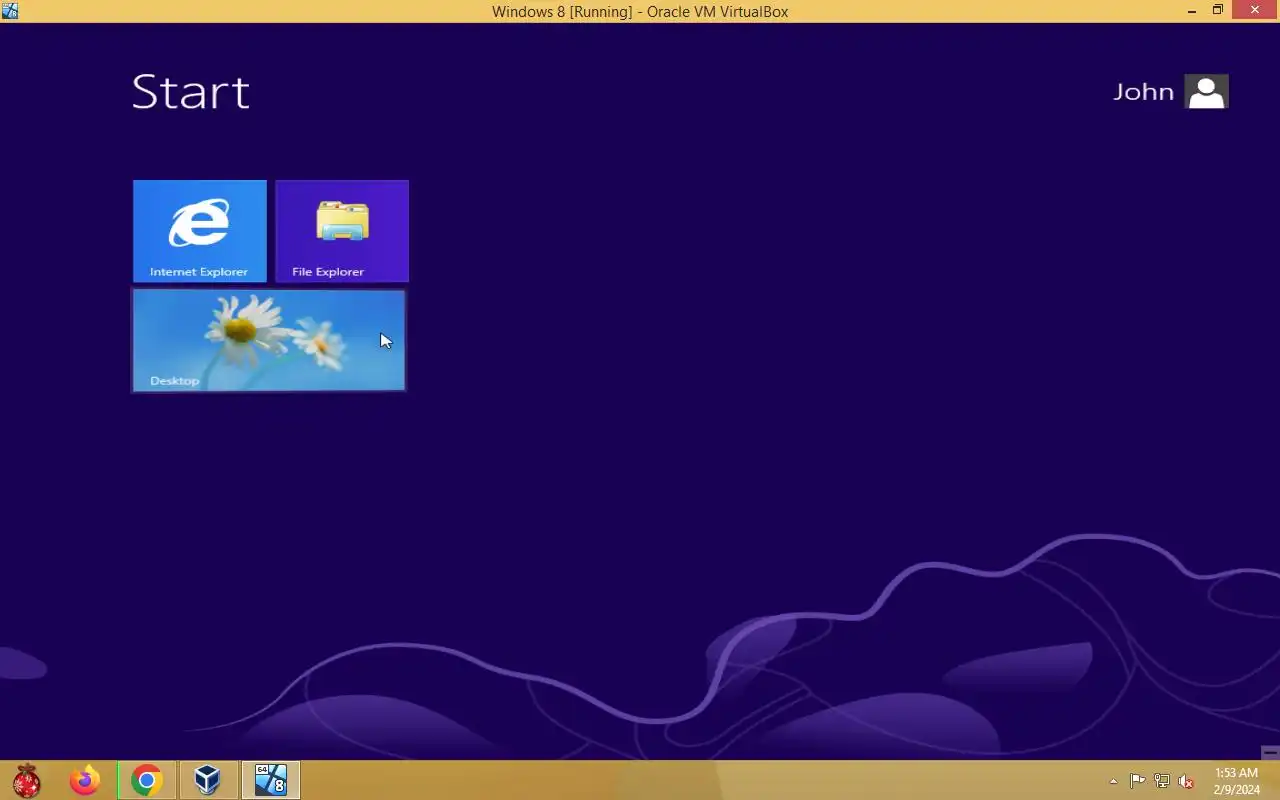Expand the hidden tray icons arrow
This screenshot has width=1280, height=800.
[1114, 781]
